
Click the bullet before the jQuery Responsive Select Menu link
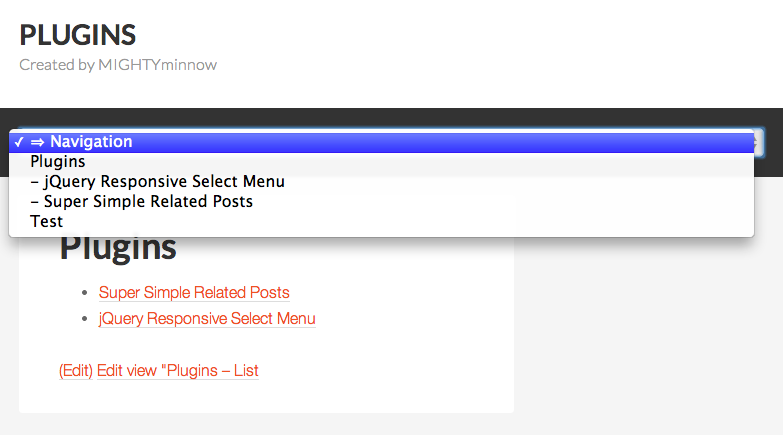[x=85, y=319]
